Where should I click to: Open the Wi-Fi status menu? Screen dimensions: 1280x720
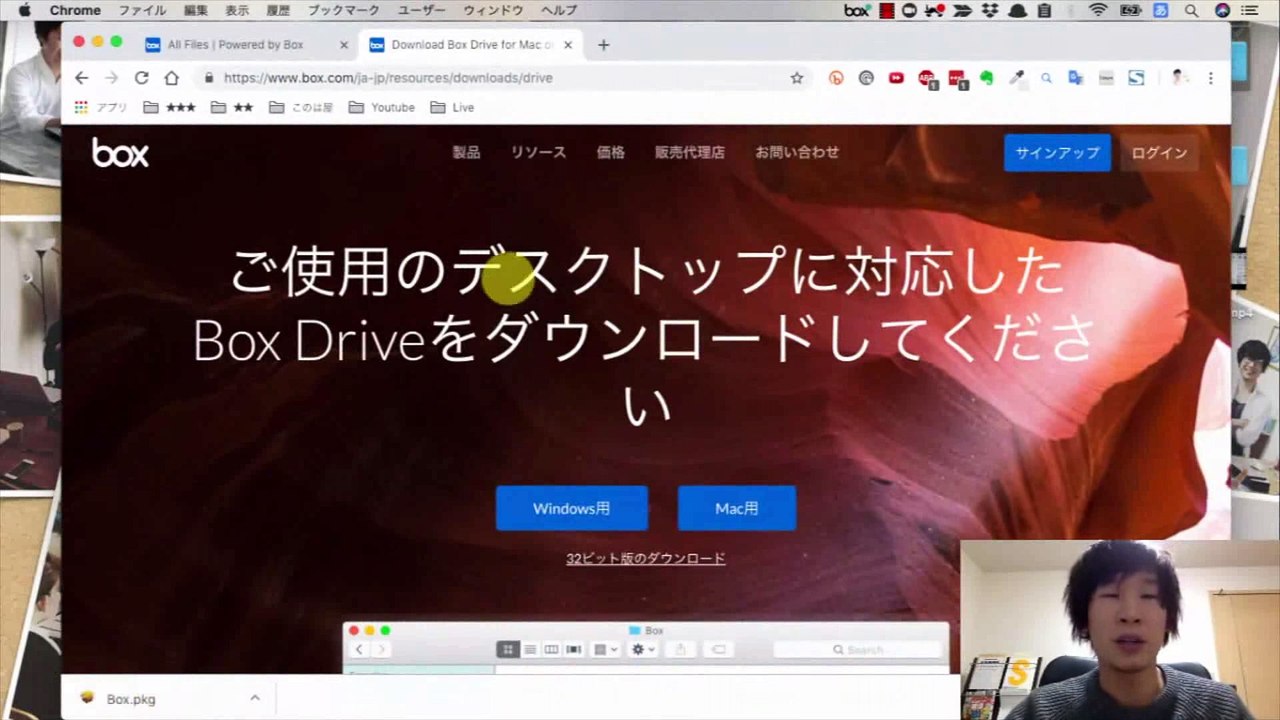(1099, 10)
